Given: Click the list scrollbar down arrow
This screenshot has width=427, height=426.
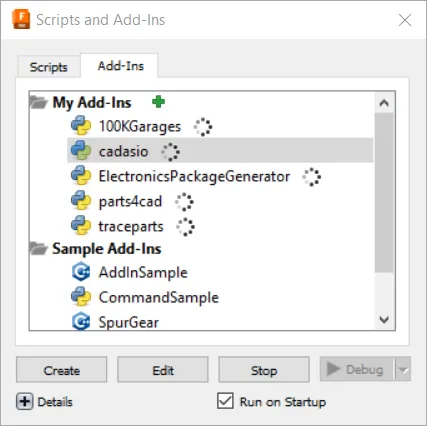Looking at the screenshot, I should tap(384, 320).
